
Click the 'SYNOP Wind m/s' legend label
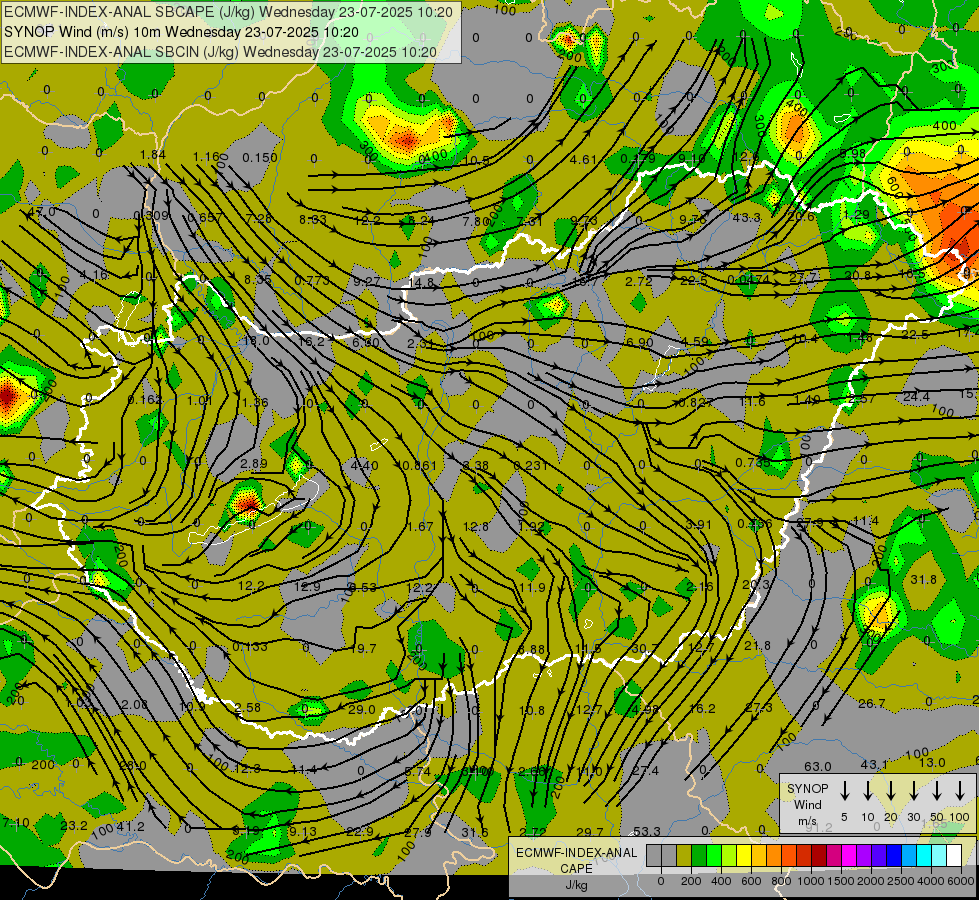point(807,804)
